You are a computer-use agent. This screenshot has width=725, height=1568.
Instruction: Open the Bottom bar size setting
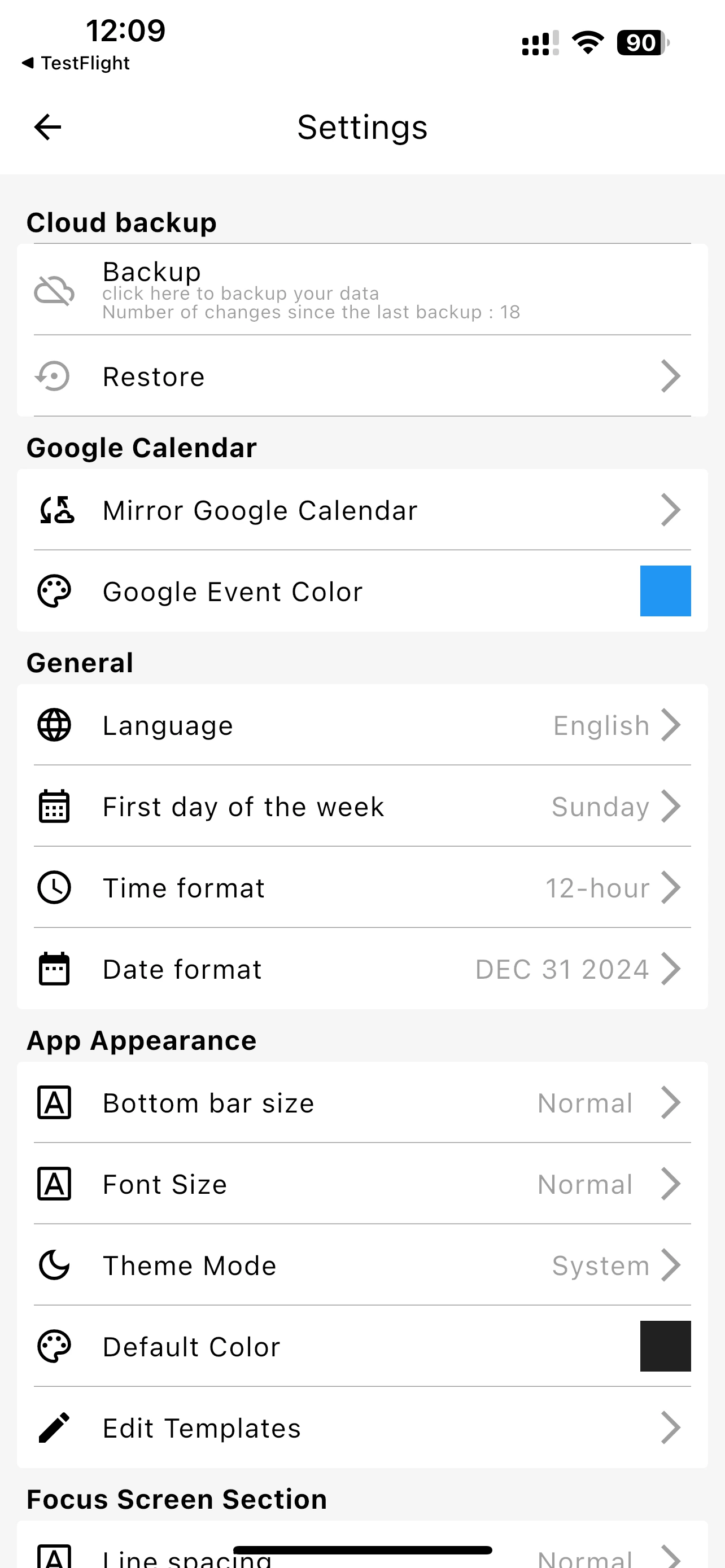coord(208,1103)
